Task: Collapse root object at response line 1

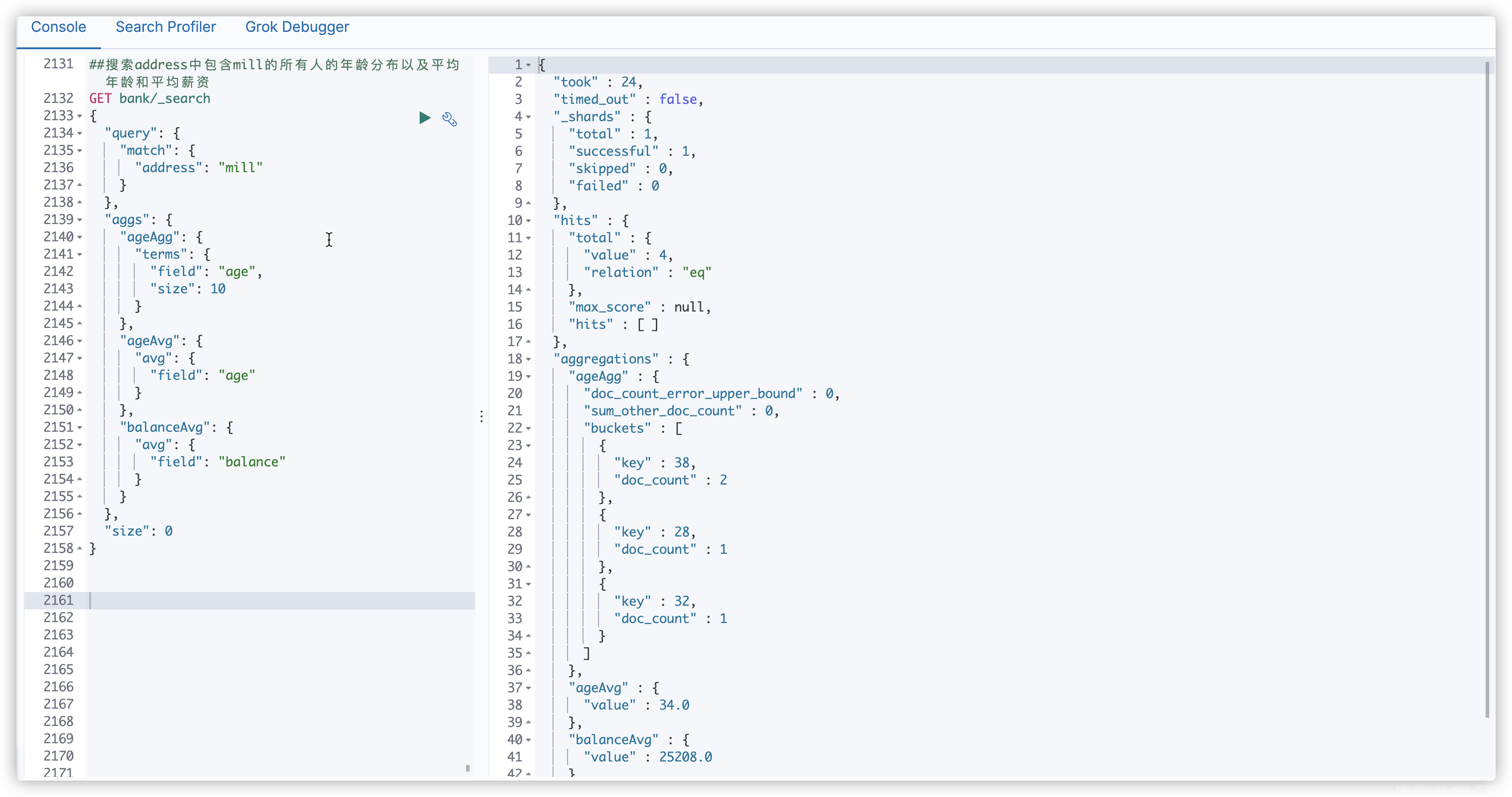Action: pyautogui.click(x=528, y=65)
